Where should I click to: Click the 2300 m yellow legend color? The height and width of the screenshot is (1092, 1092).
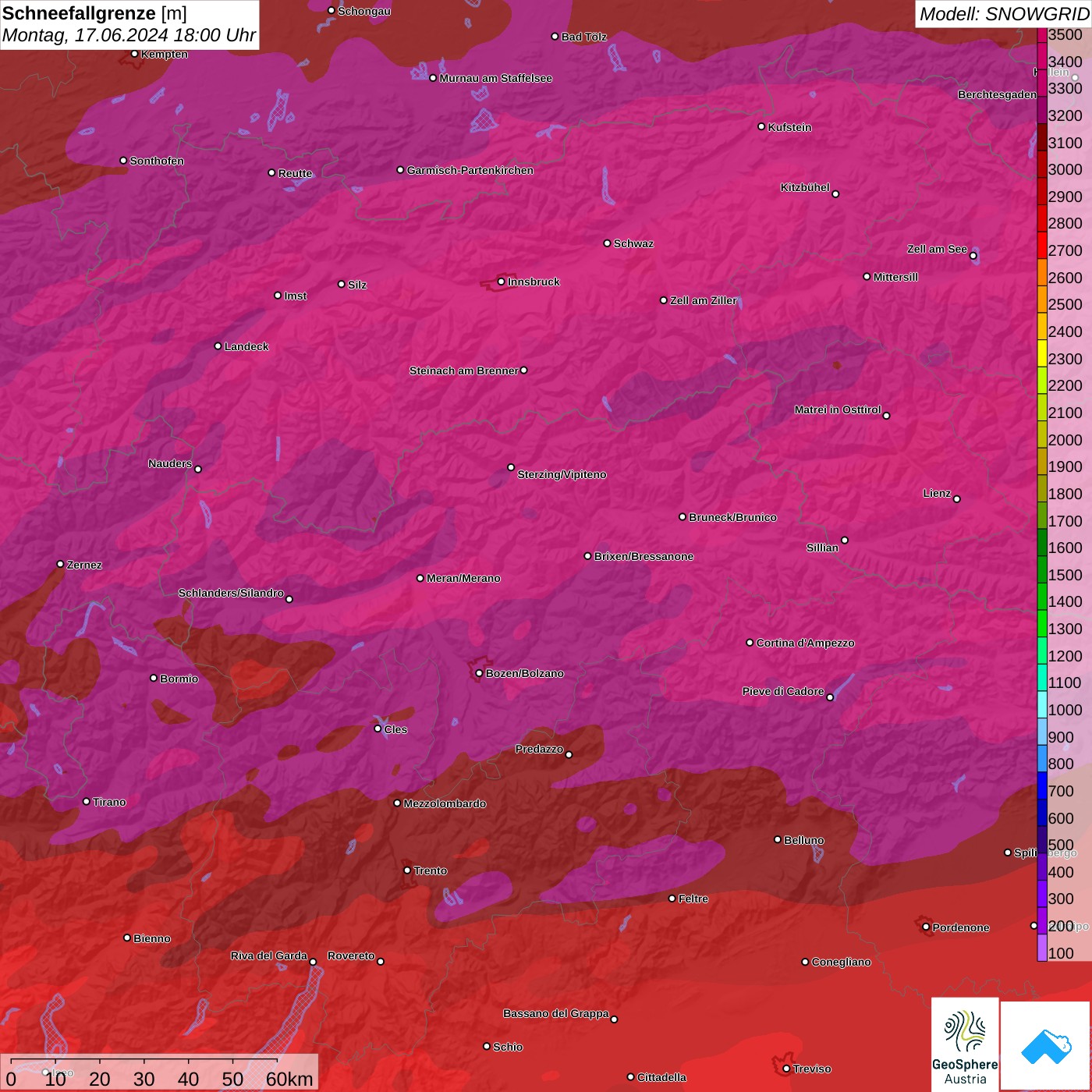pos(1042,353)
